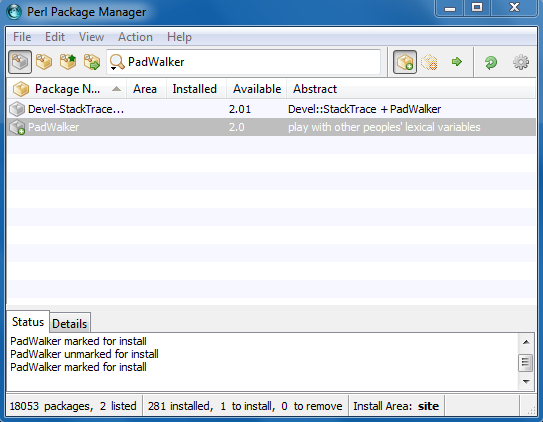Click '18053 packages, 2 listed' status text

pos(73,406)
